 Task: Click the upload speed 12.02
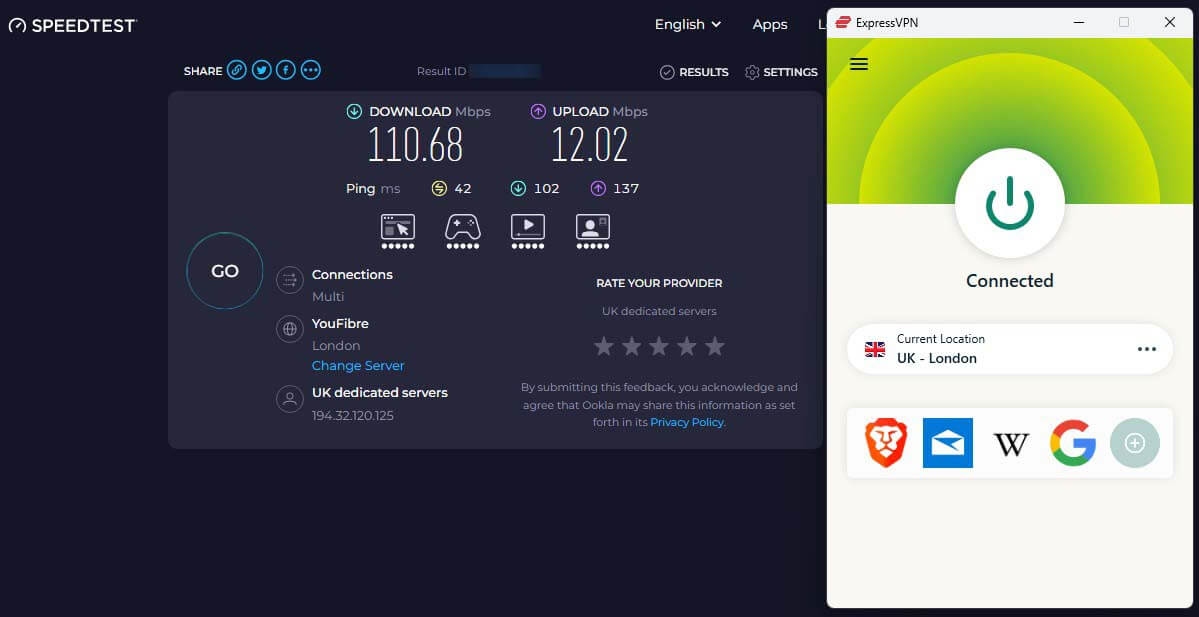click(x=590, y=145)
